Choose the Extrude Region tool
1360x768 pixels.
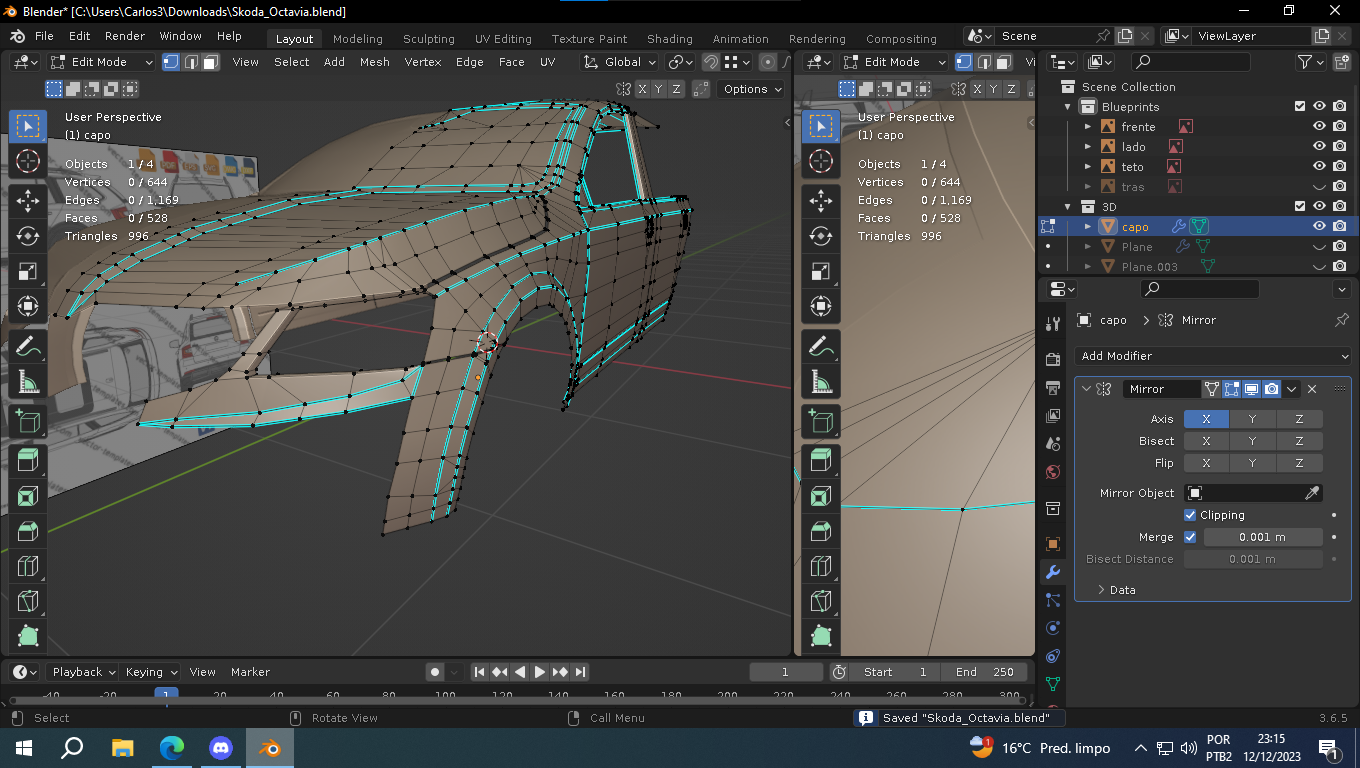pos(28,460)
